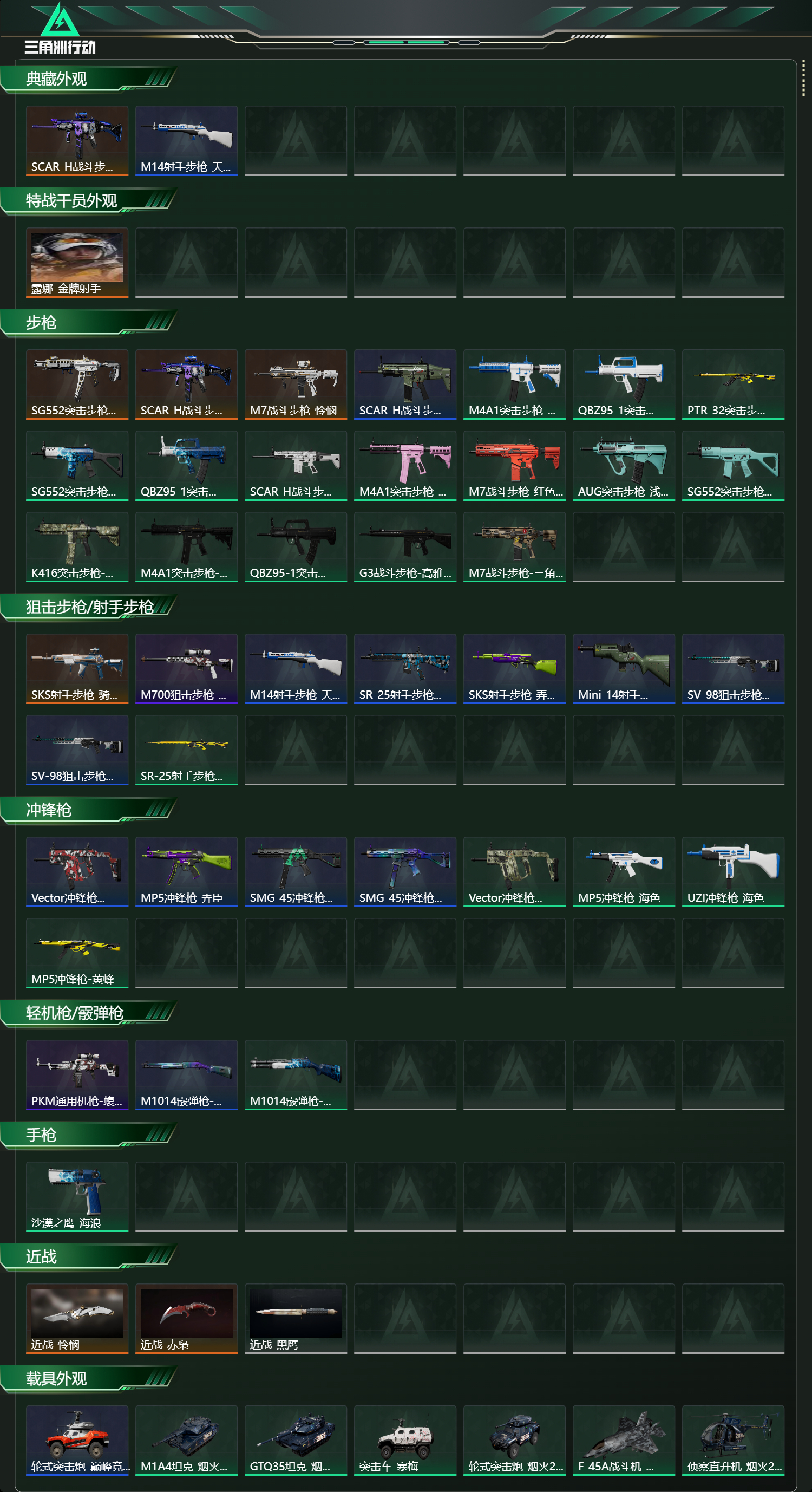Open the M7战斗步枪-怜悯 rifle skin

[296, 385]
